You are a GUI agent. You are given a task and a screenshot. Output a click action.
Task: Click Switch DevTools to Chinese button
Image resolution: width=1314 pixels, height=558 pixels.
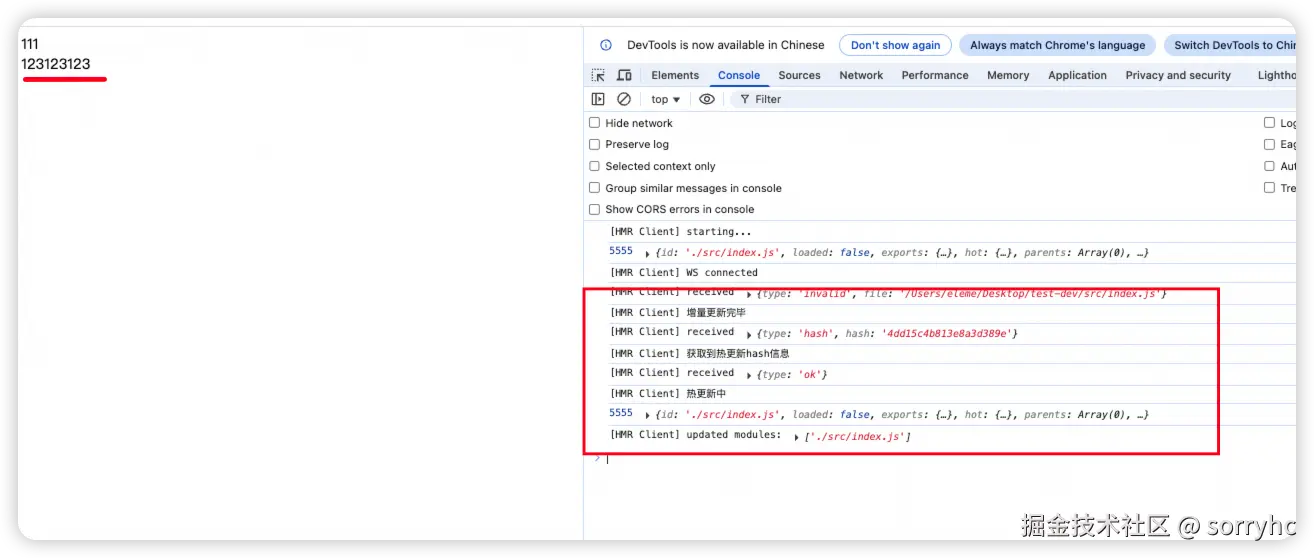(1230, 45)
